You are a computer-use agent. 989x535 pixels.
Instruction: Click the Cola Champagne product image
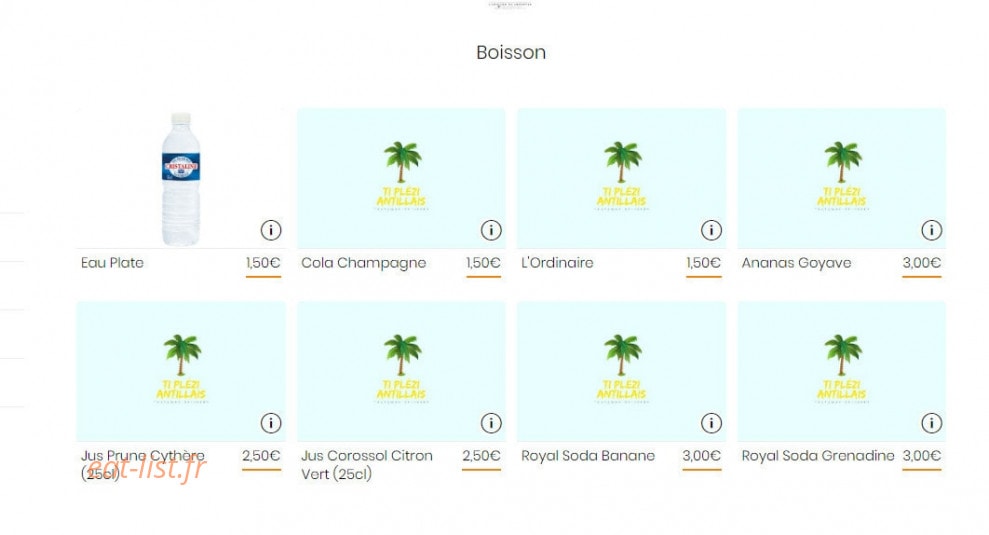click(x=401, y=179)
